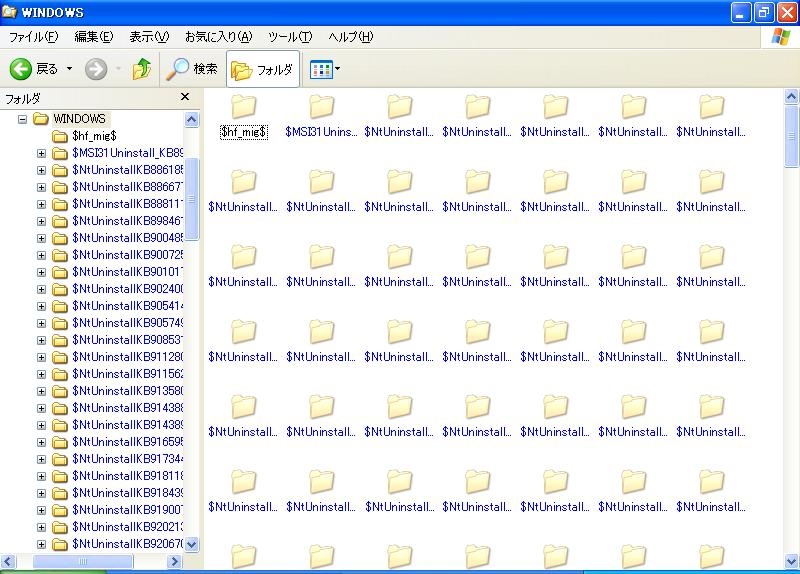Image resolution: width=800 pixels, height=574 pixels.
Task: Open the 戻る back history dropdown arrow
Action: (69, 69)
